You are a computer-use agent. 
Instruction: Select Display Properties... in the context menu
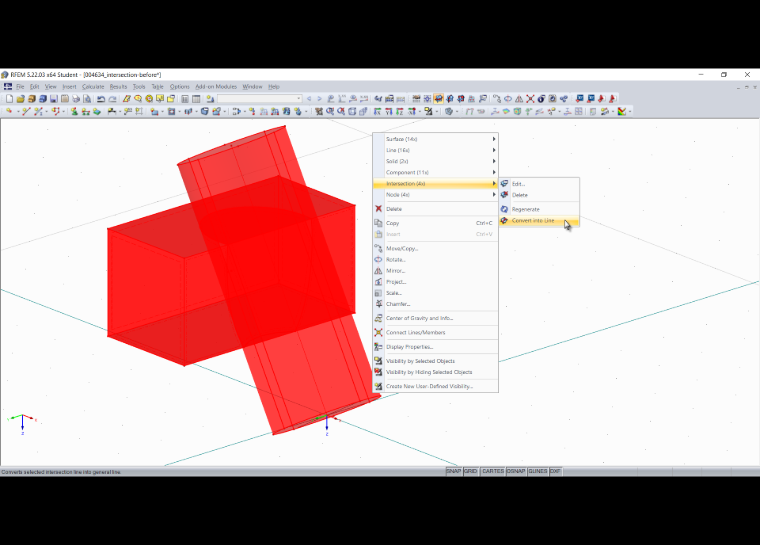coord(435,347)
